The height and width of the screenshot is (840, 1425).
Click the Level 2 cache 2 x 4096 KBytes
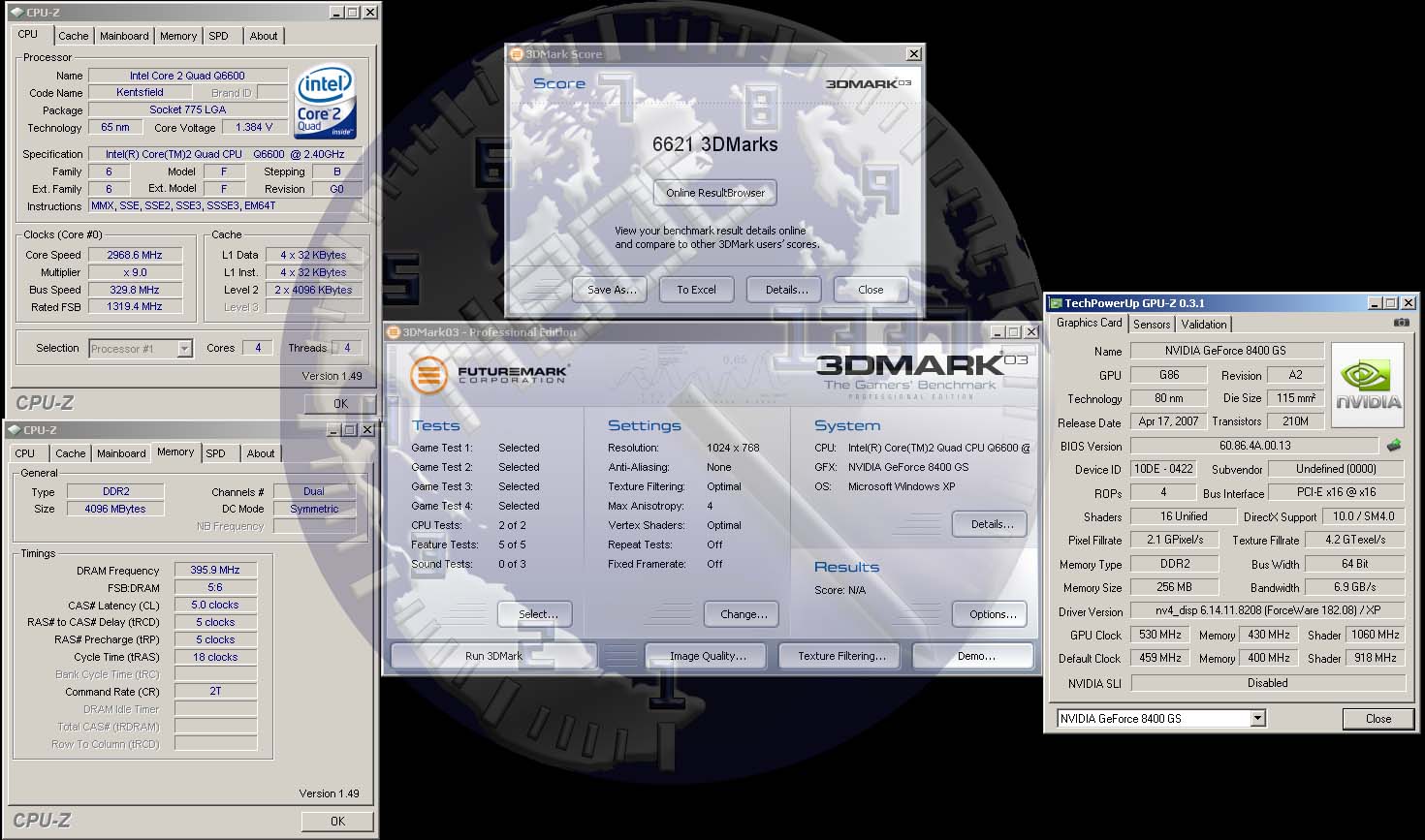coord(313,290)
